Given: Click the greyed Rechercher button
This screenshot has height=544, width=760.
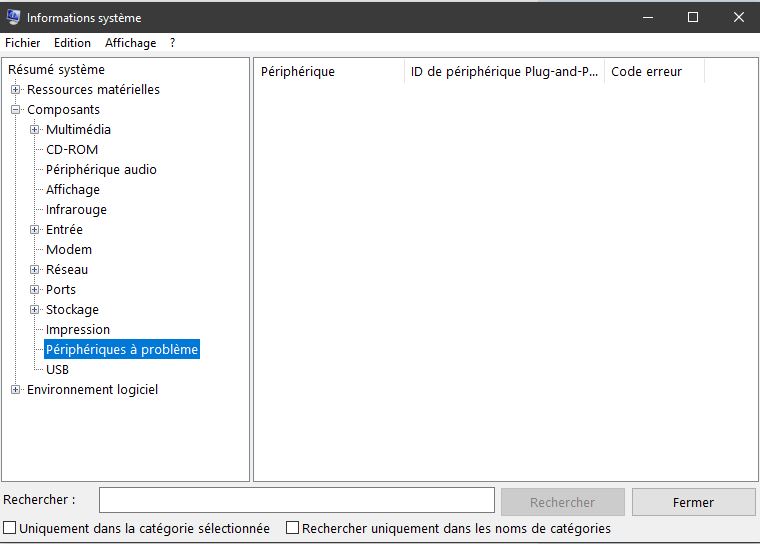Looking at the screenshot, I should [562, 502].
